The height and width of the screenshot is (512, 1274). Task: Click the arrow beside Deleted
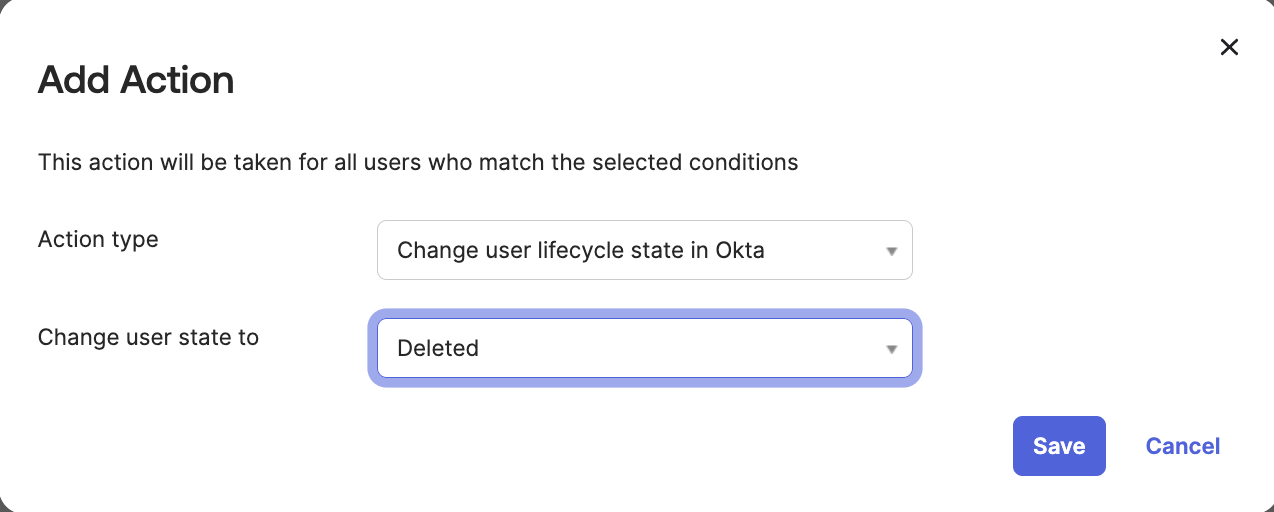891,349
